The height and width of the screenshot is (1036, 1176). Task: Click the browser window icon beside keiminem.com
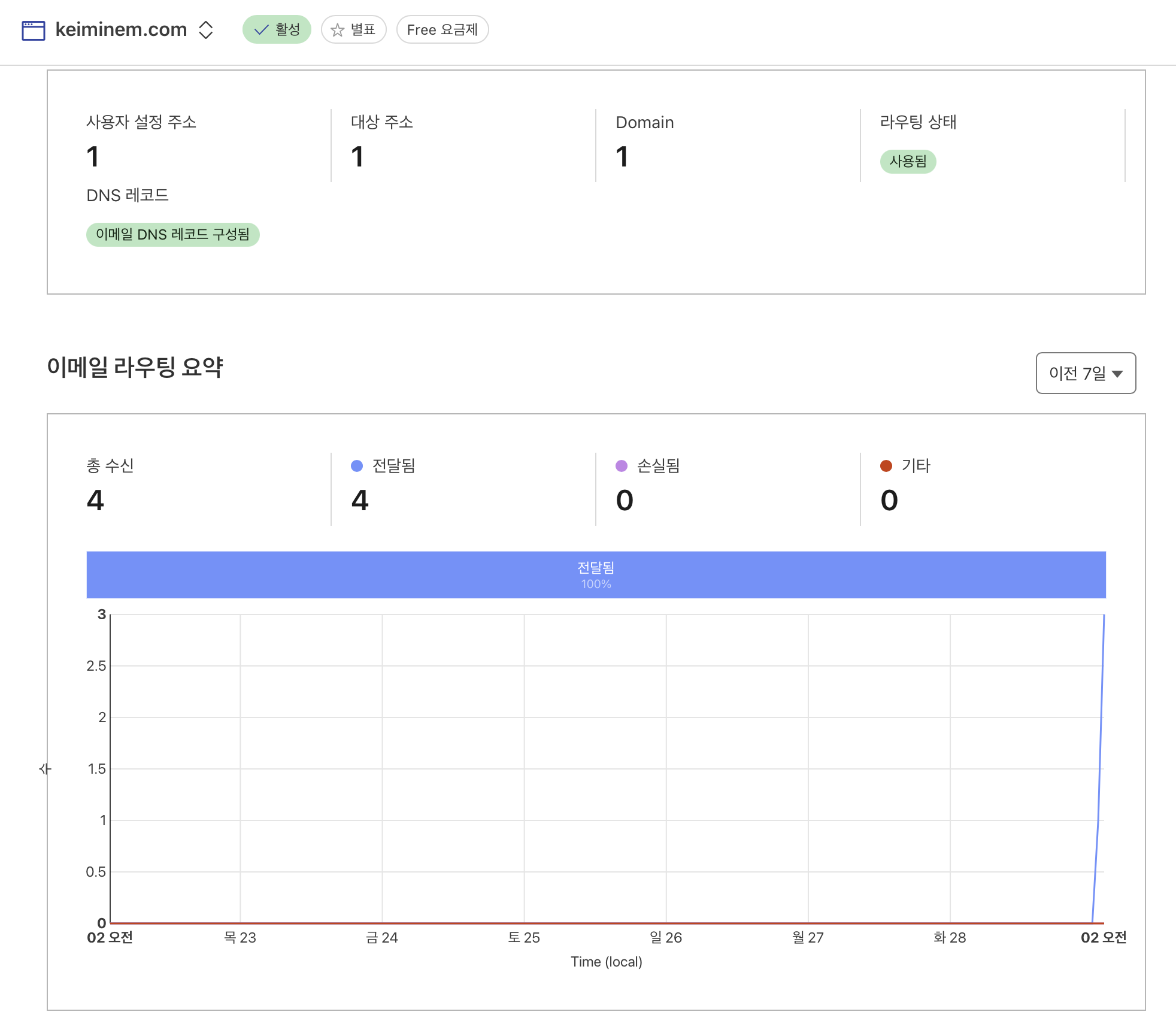[x=34, y=30]
